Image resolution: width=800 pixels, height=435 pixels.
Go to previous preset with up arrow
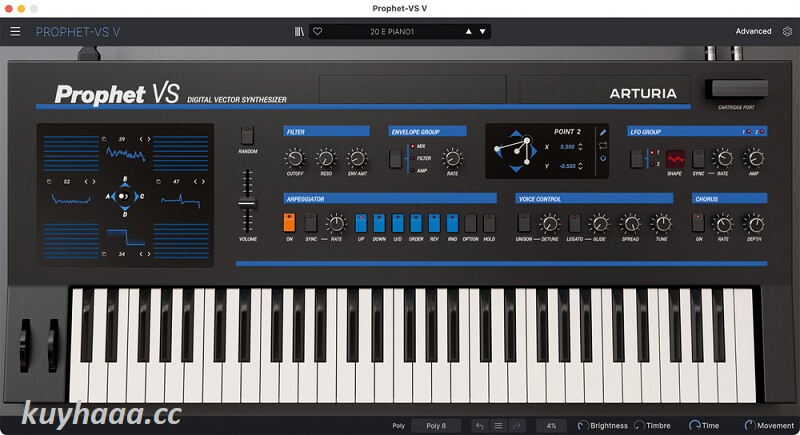pyautogui.click(x=468, y=32)
